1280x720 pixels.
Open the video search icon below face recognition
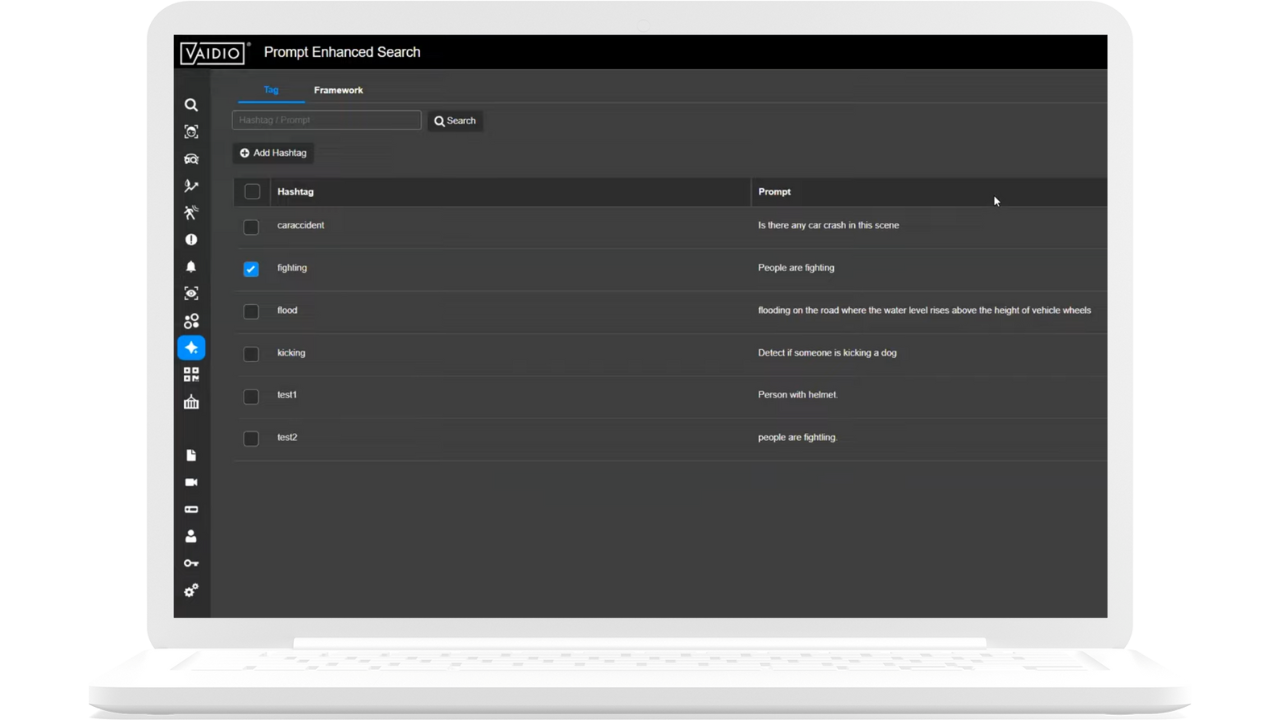point(191,158)
